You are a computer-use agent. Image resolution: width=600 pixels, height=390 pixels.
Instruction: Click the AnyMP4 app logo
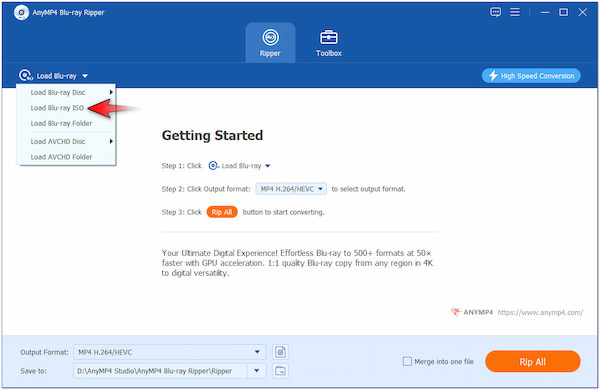(x=21, y=13)
